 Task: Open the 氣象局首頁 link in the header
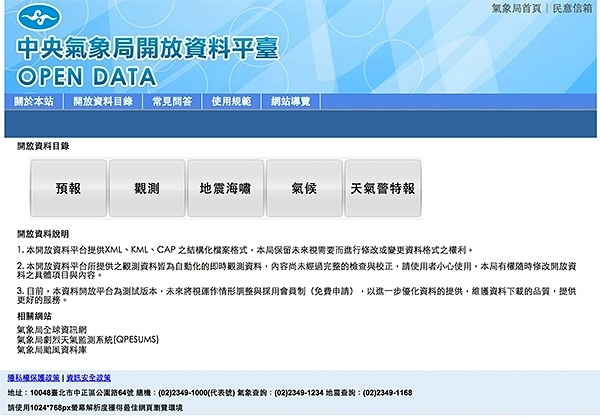point(516,8)
